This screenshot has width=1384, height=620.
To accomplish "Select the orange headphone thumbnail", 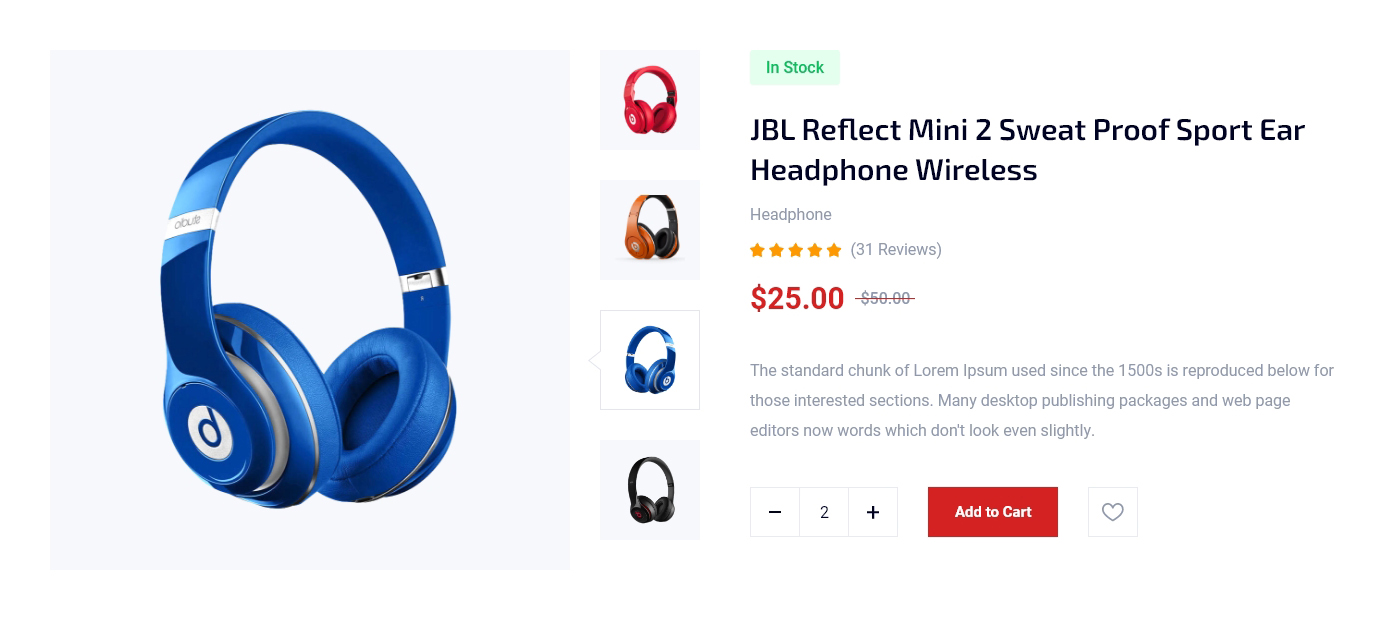I will [650, 230].
